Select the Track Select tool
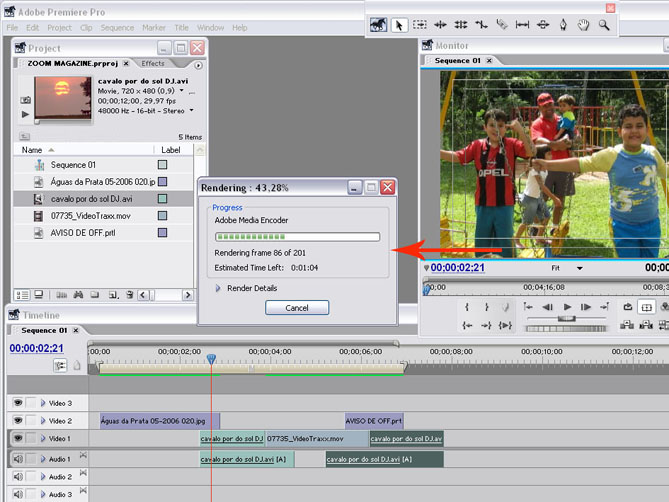669x502 pixels. tap(420, 25)
